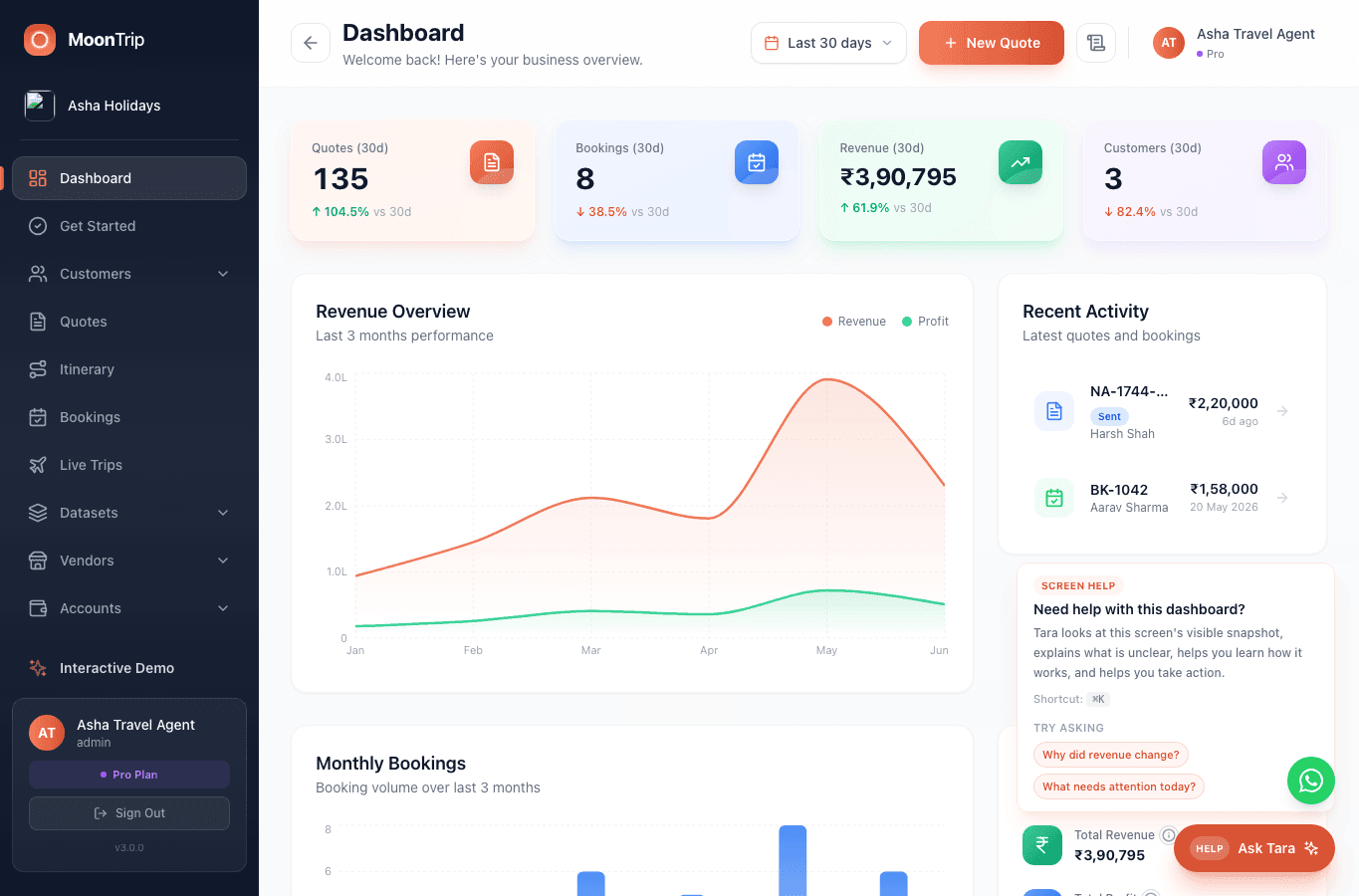Click the Monthly Bookings heading
The width and height of the screenshot is (1359, 896).
pyautogui.click(x=390, y=764)
